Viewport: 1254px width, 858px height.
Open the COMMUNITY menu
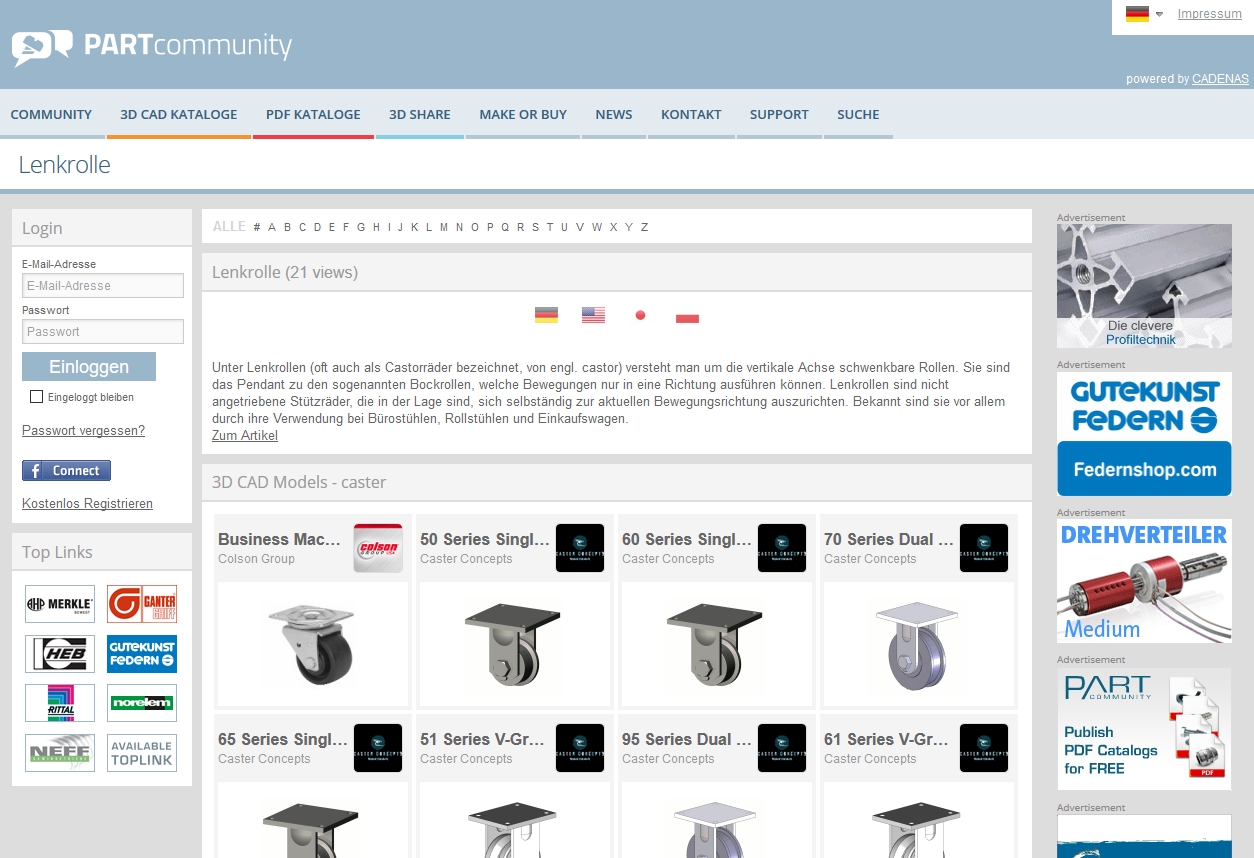point(51,114)
